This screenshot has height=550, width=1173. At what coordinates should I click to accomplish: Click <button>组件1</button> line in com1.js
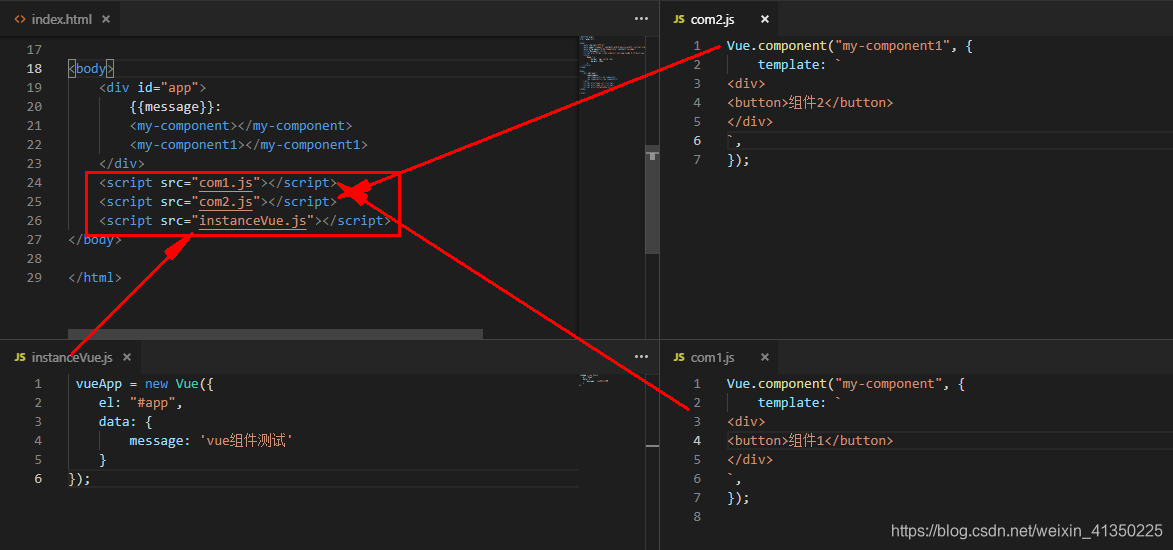pyautogui.click(x=810, y=441)
